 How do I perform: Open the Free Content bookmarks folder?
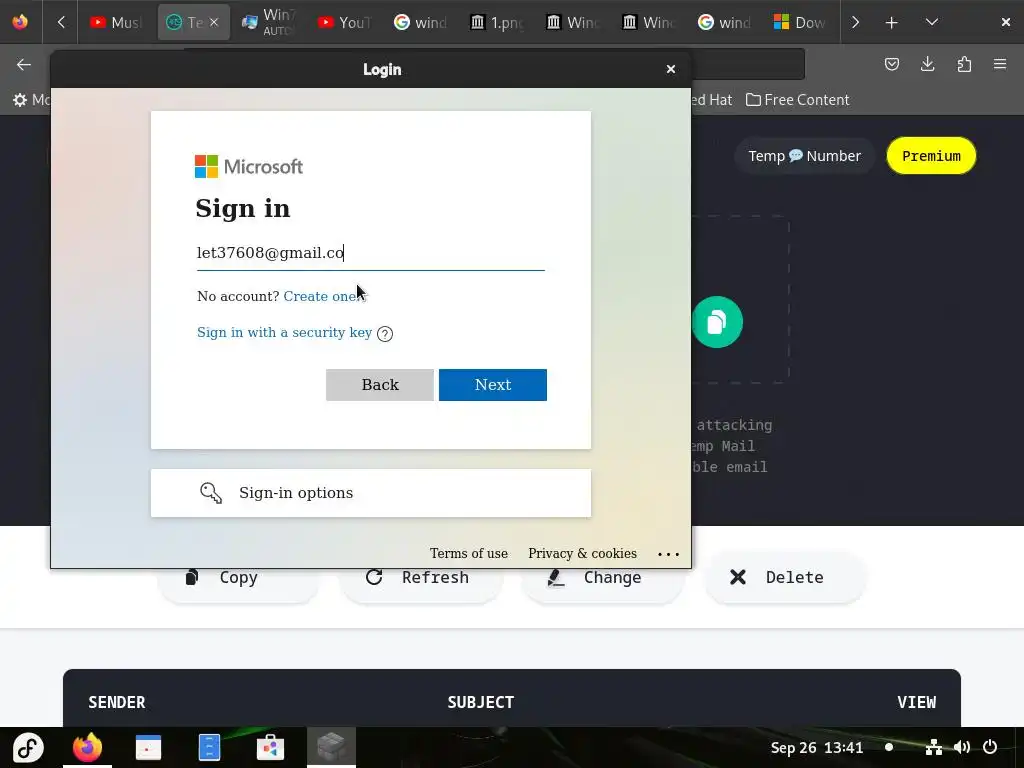797,100
